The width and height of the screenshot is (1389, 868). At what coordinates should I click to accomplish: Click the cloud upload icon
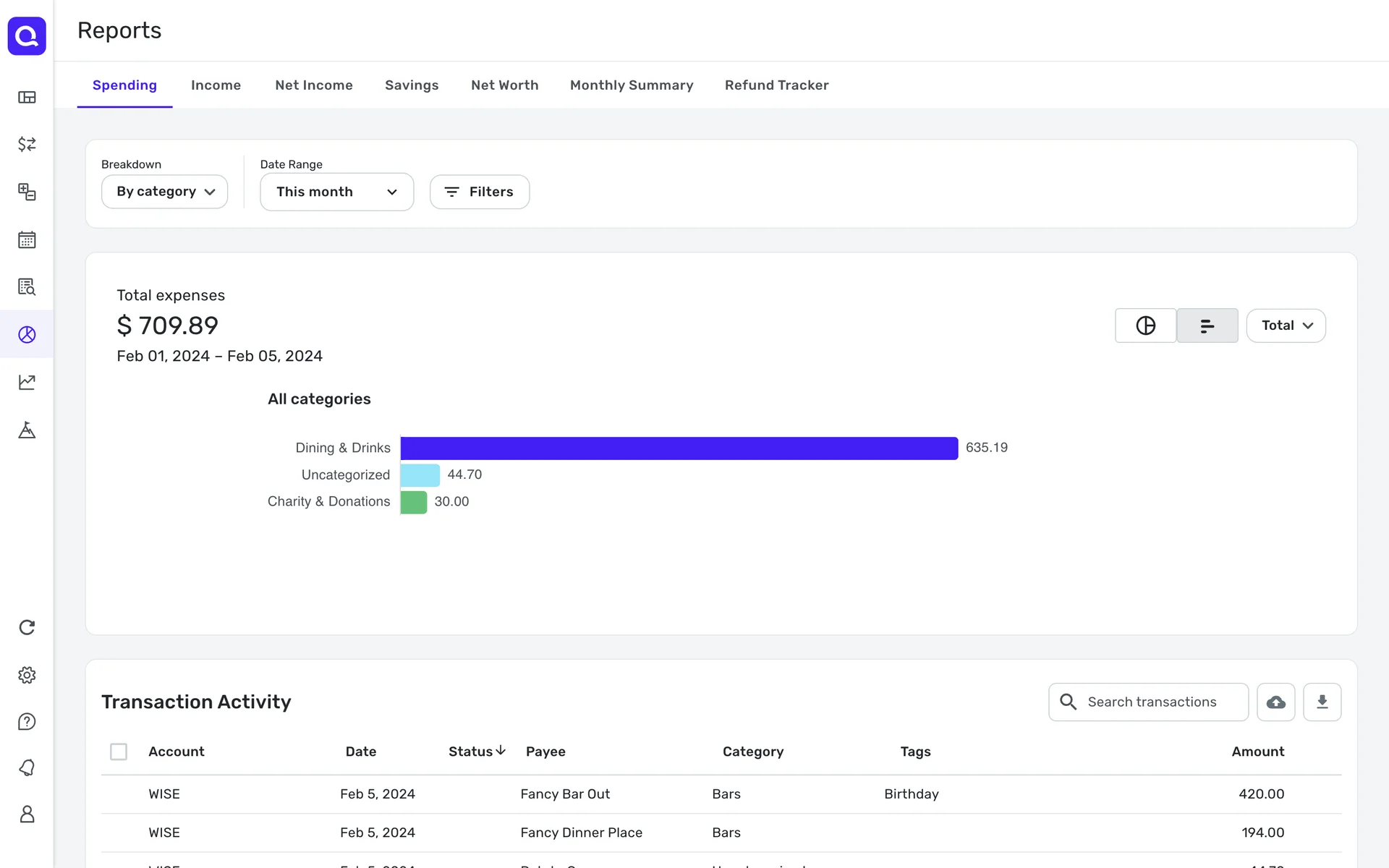pyautogui.click(x=1275, y=702)
